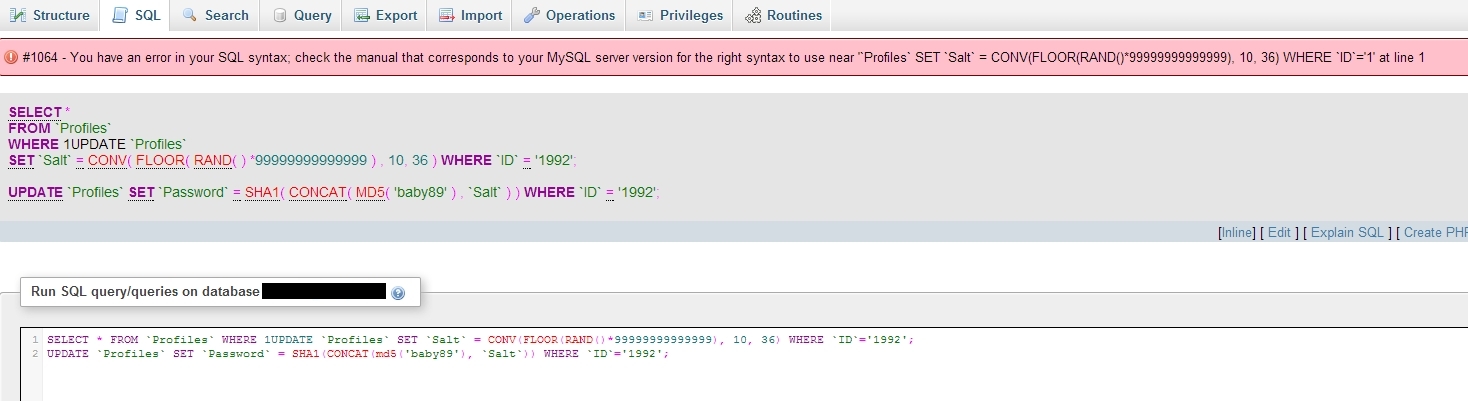
Task: Click the Privileges tab icon
Action: (645, 15)
